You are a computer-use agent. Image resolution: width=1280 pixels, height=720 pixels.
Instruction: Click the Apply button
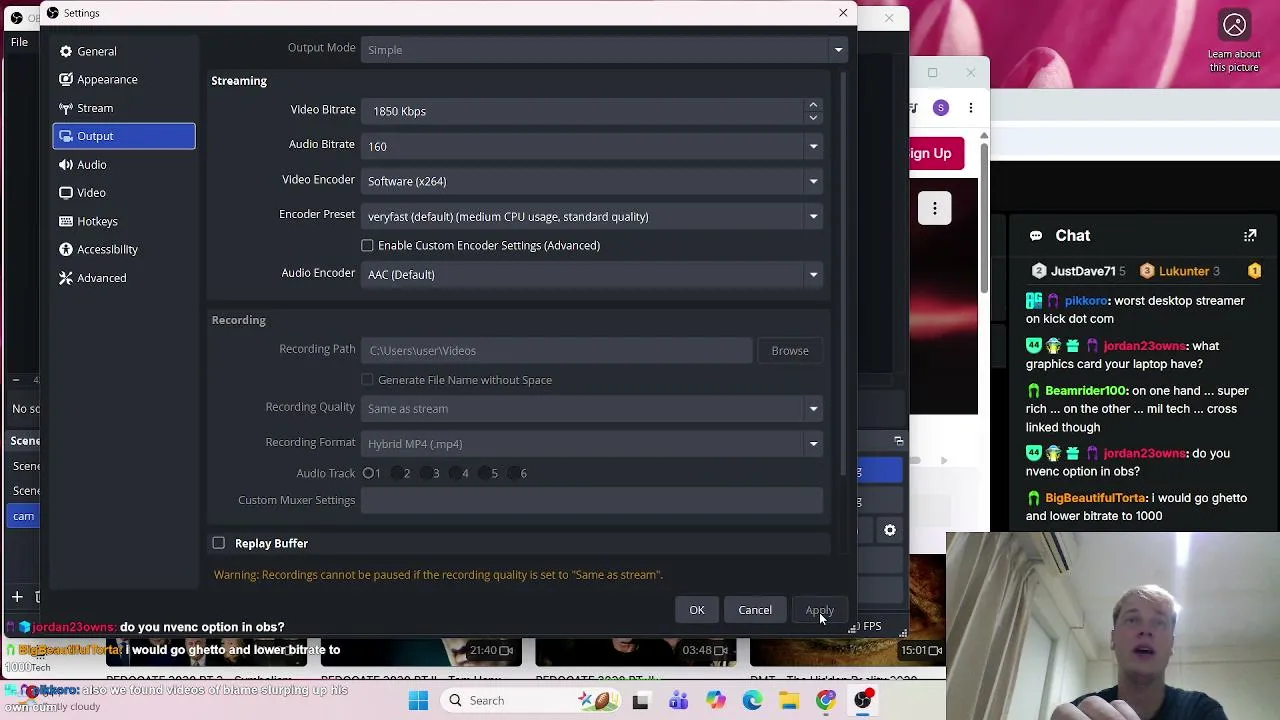tap(820, 610)
